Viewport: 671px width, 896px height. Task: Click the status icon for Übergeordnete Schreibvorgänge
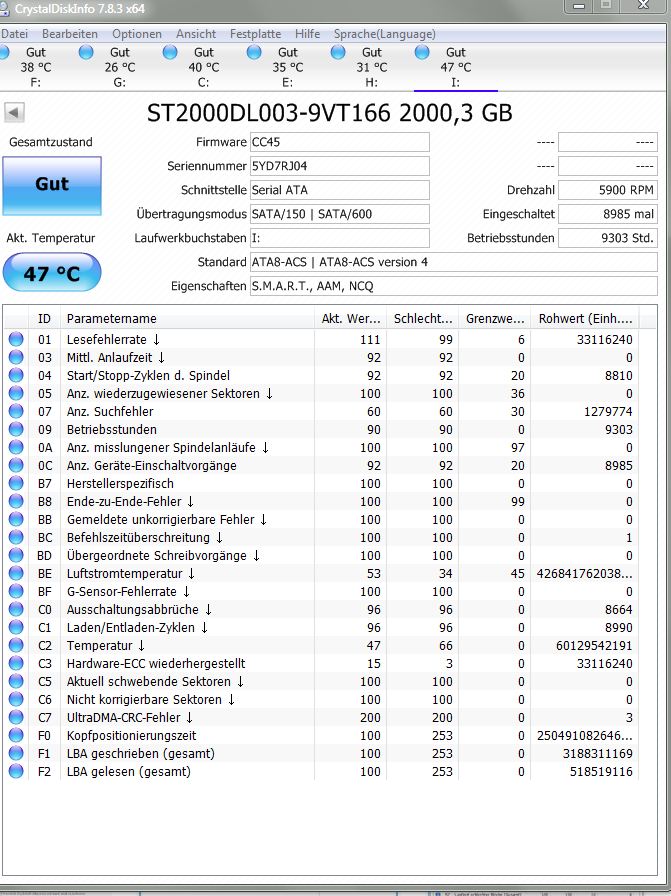point(16,555)
